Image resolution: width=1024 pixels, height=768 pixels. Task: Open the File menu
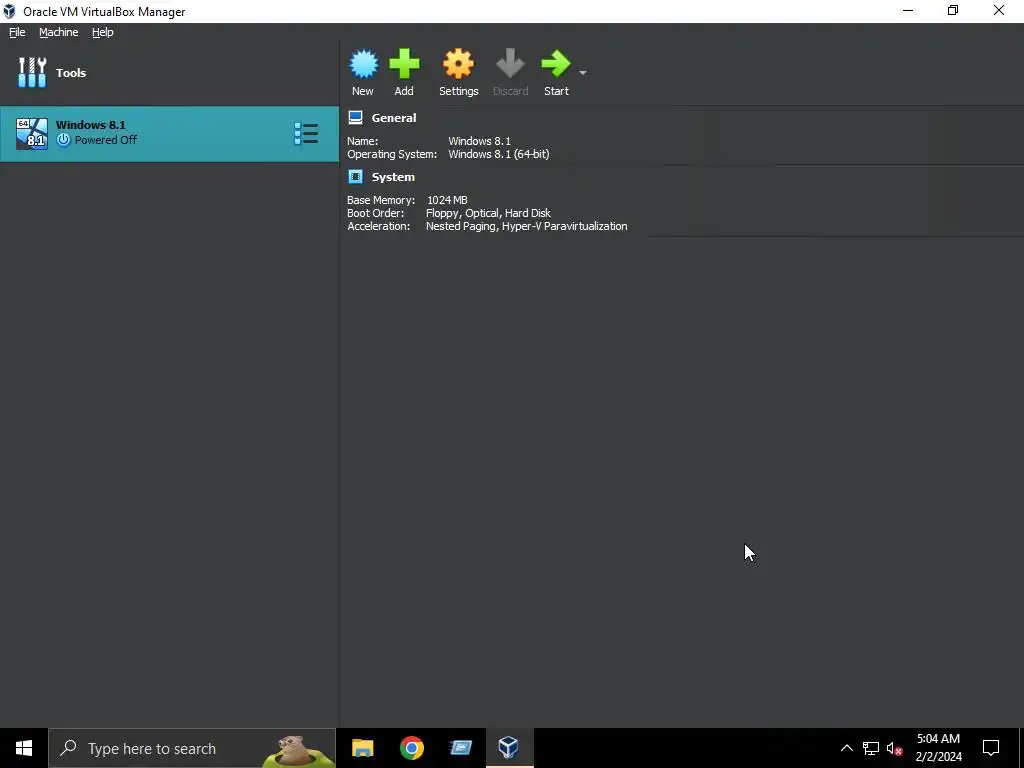tap(17, 32)
